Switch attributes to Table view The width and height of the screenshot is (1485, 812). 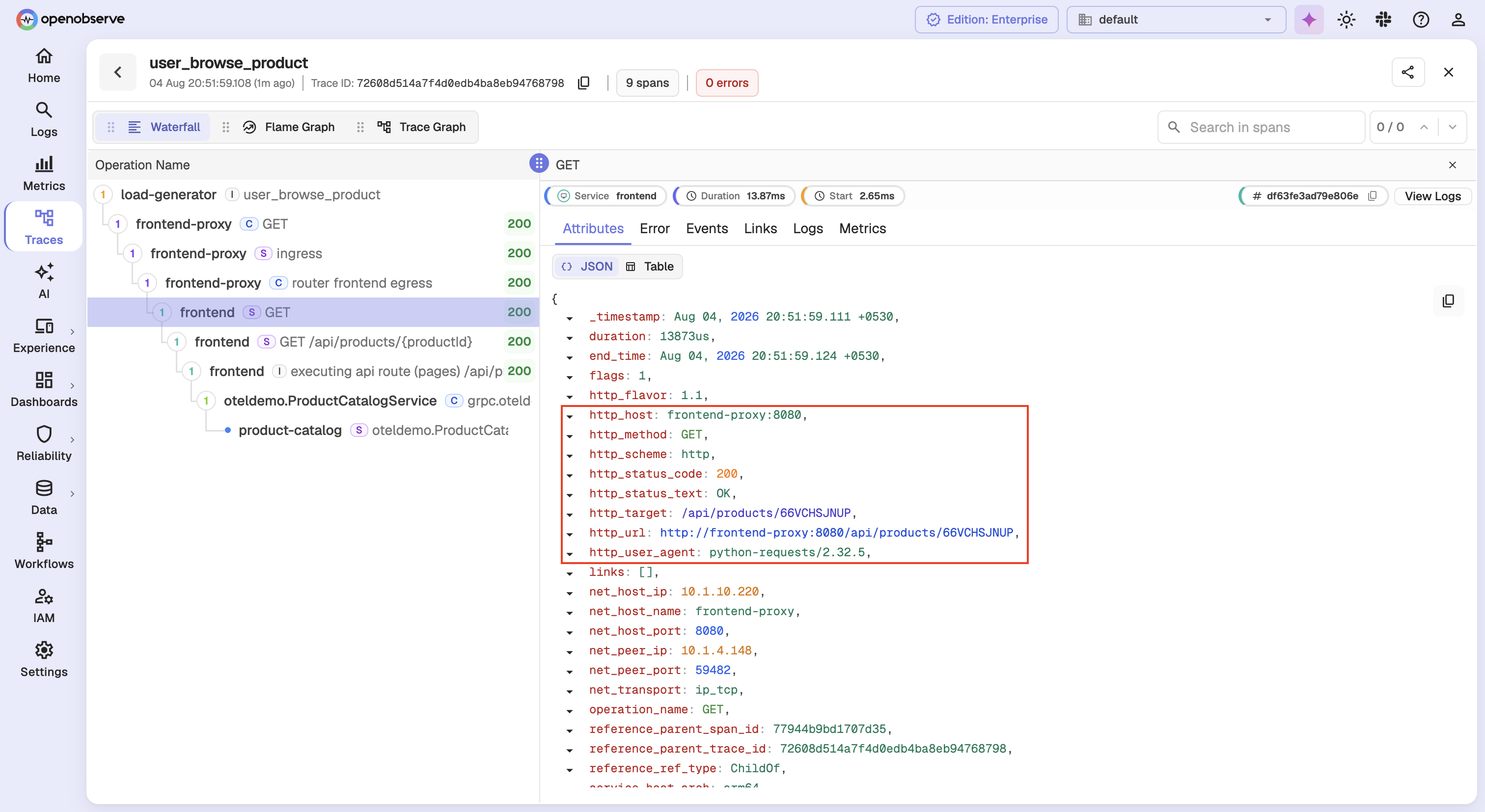650,266
